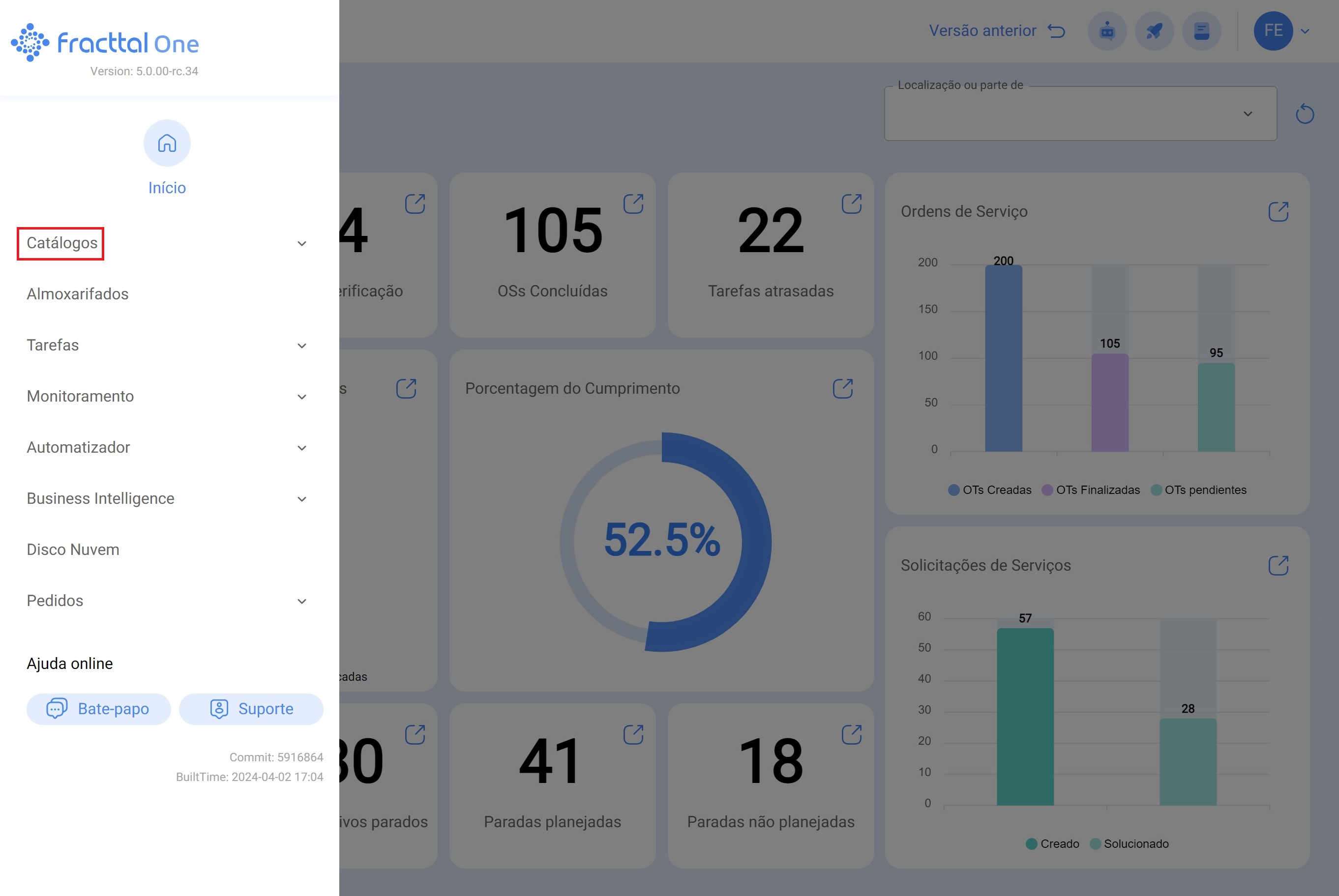This screenshot has height=896, width=1339.
Task: Expand the Catálogos menu chevron
Action: coord(302,243)
